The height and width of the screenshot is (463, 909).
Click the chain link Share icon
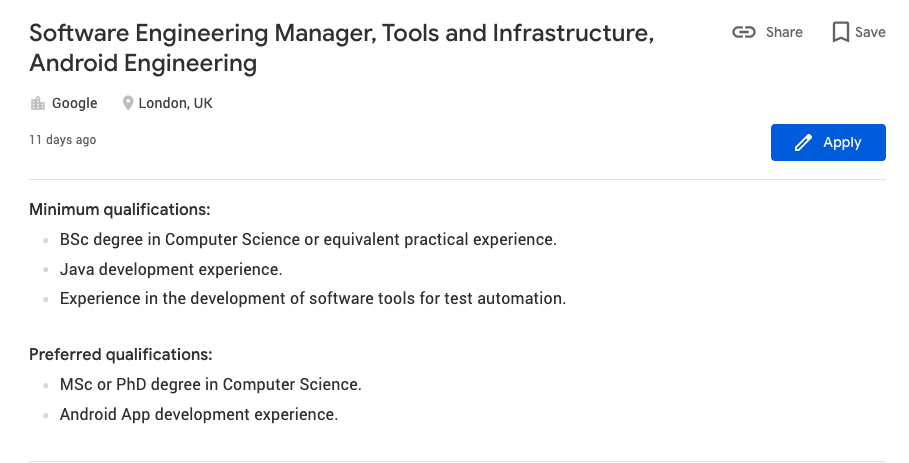[744, 32]
